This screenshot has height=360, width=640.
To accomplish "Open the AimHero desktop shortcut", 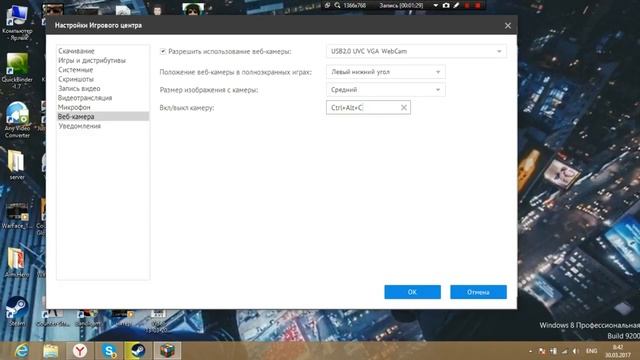I will coord(17,263).
